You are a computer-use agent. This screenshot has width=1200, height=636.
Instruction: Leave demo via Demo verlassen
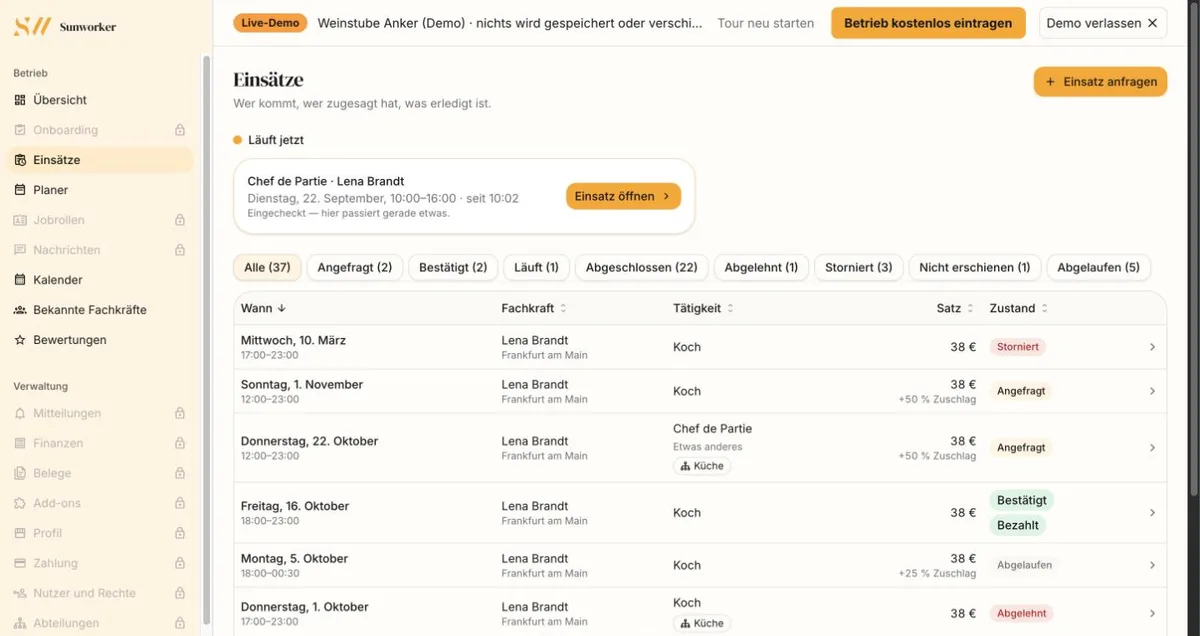[x=1103, y=23]
